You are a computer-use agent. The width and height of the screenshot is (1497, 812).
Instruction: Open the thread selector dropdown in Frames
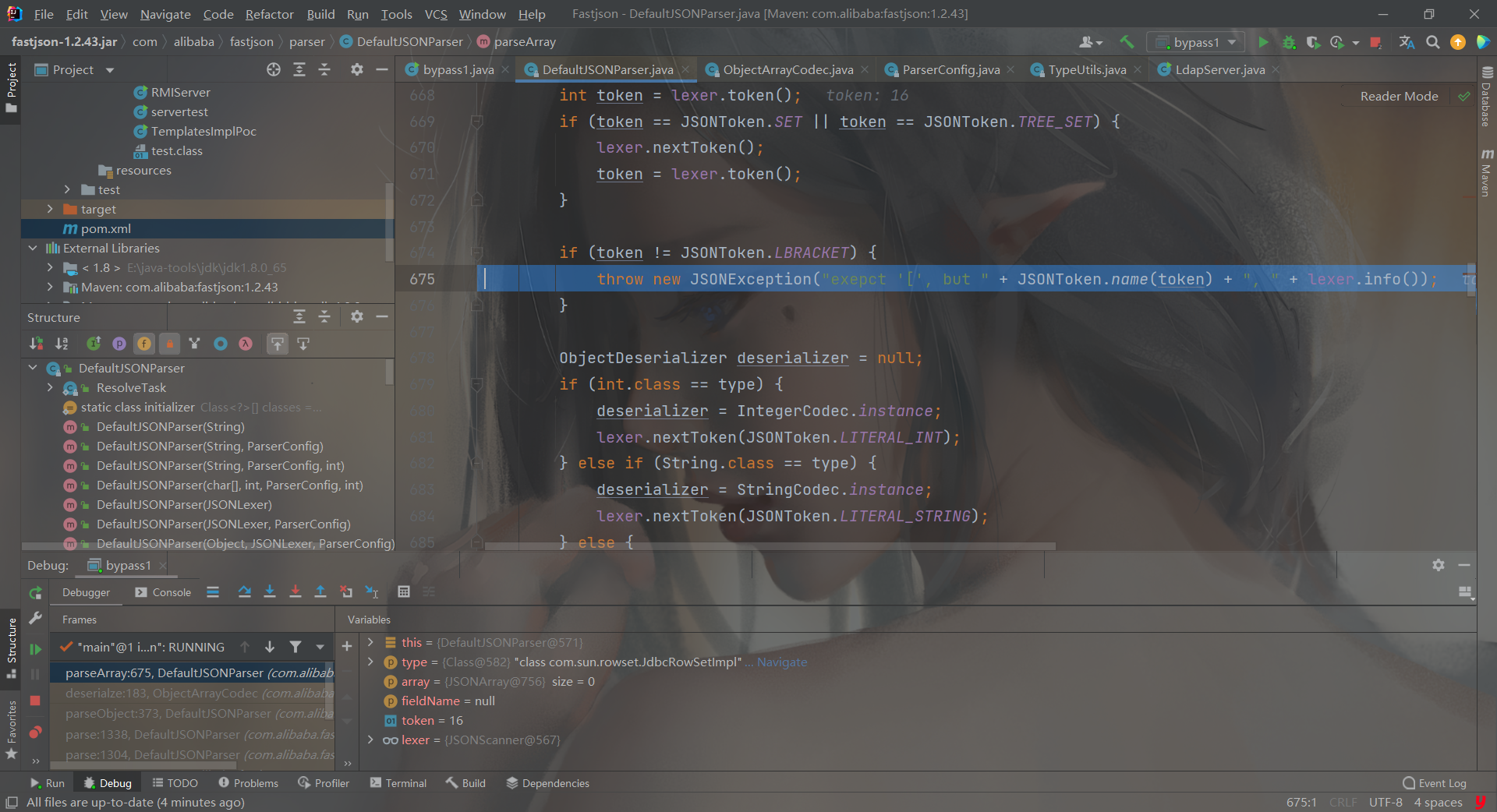tap(320, 647)
